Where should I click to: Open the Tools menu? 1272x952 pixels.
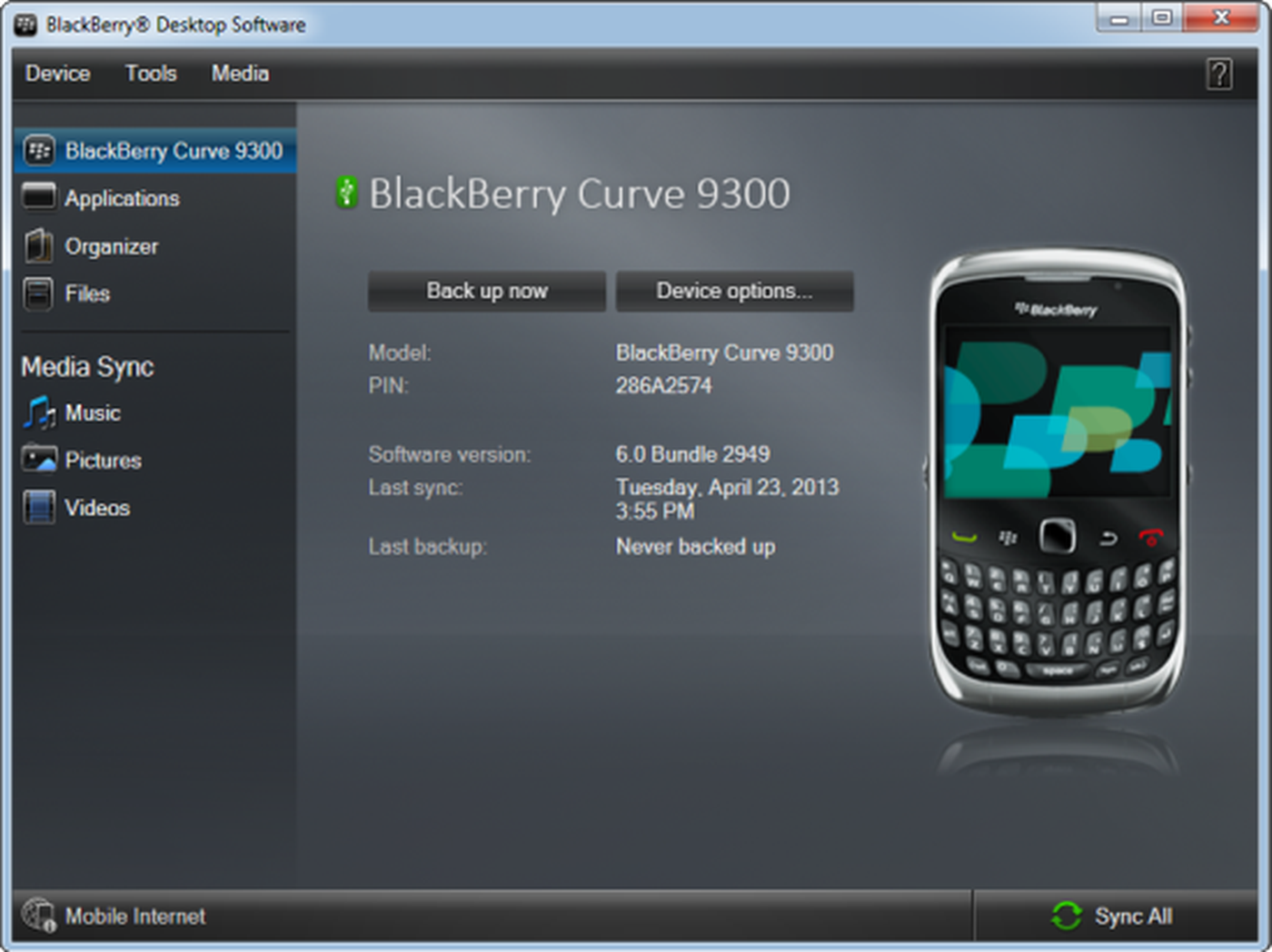tap(151, 74)
